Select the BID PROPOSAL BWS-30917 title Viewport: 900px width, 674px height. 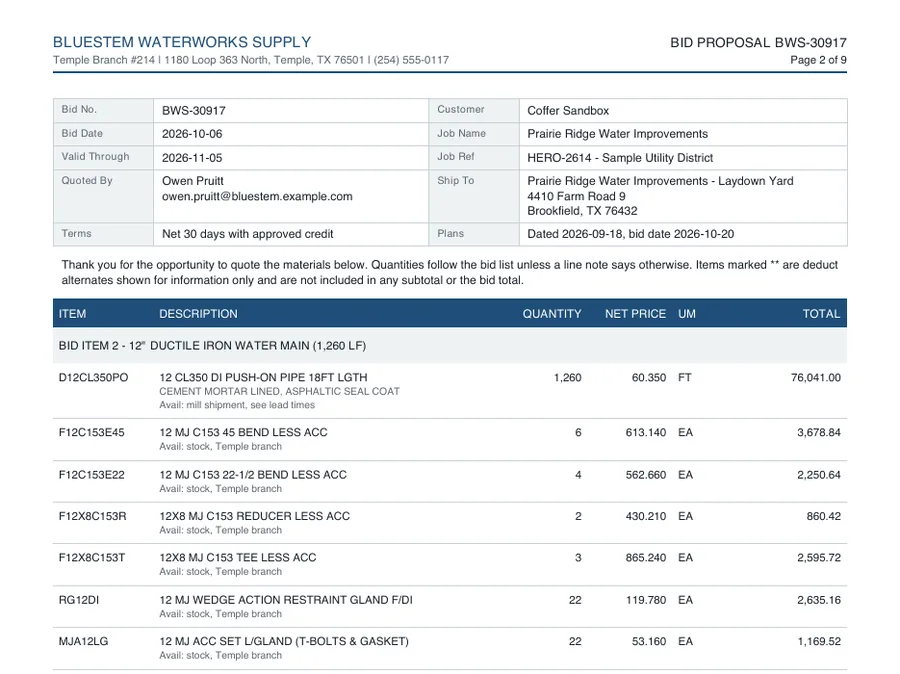click(758, 42)
